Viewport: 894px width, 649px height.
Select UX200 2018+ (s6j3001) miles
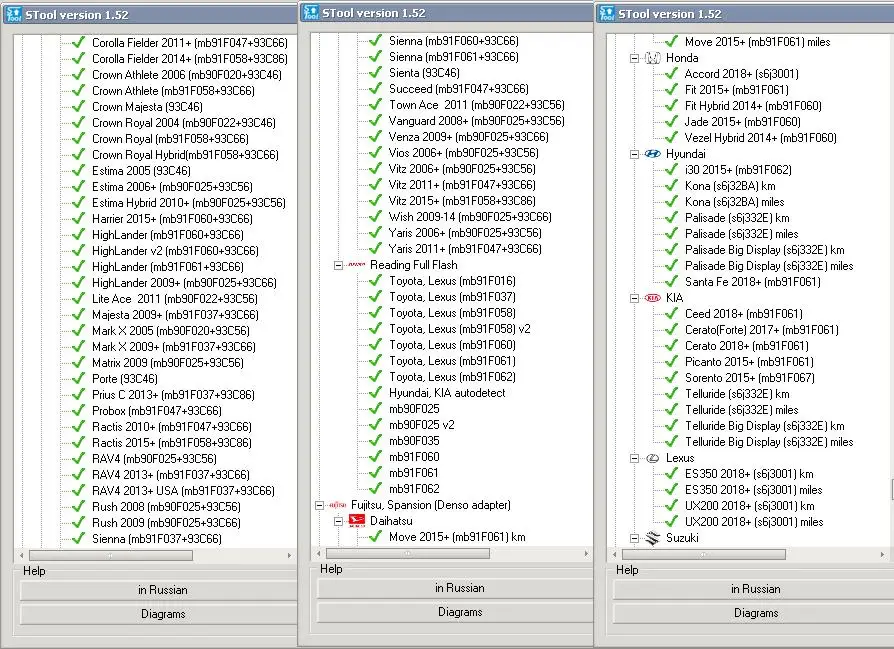tap(754, 521)
